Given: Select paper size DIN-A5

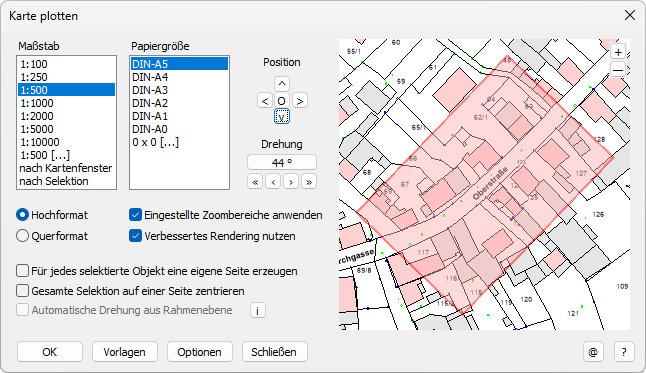Looking at the screenshot, I should coord(179,64).
